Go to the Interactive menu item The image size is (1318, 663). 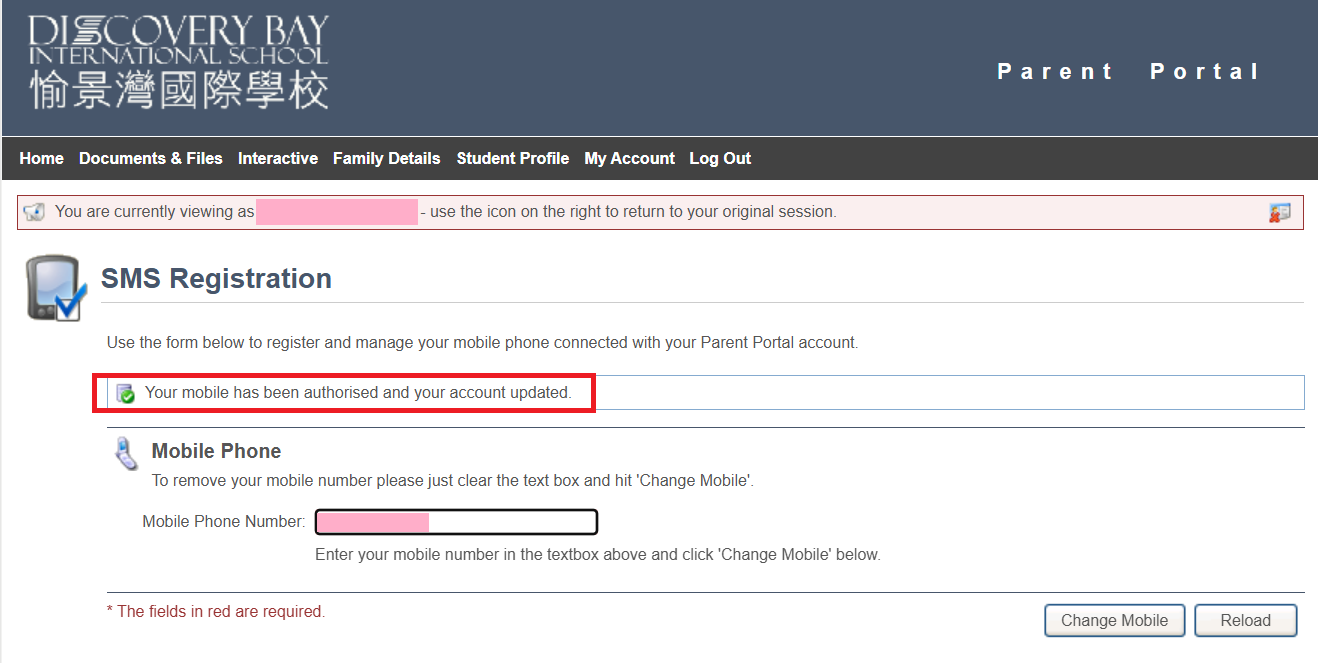(278, 158)
